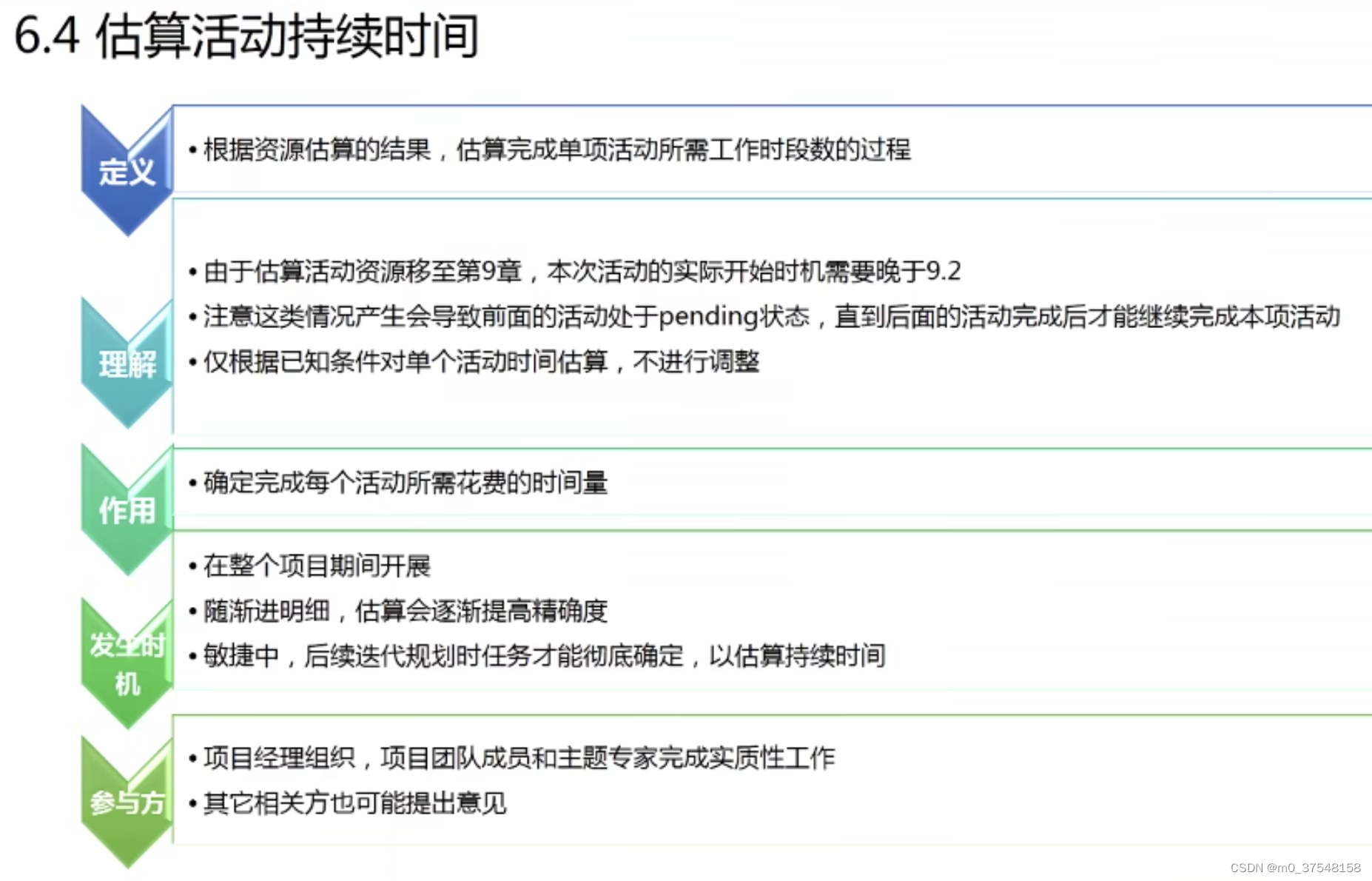
Task: Click the line 在整个项目期间开展
Action: tap(309, 566)
